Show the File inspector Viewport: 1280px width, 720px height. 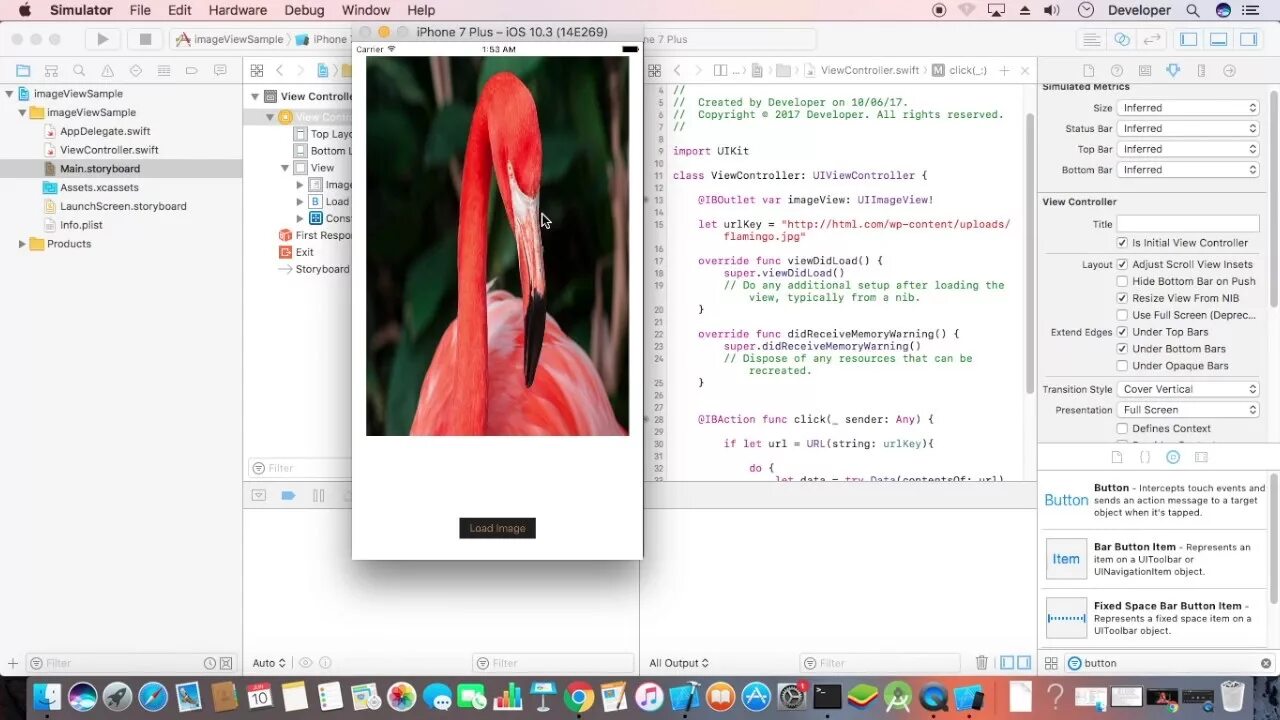[1089, 71]
